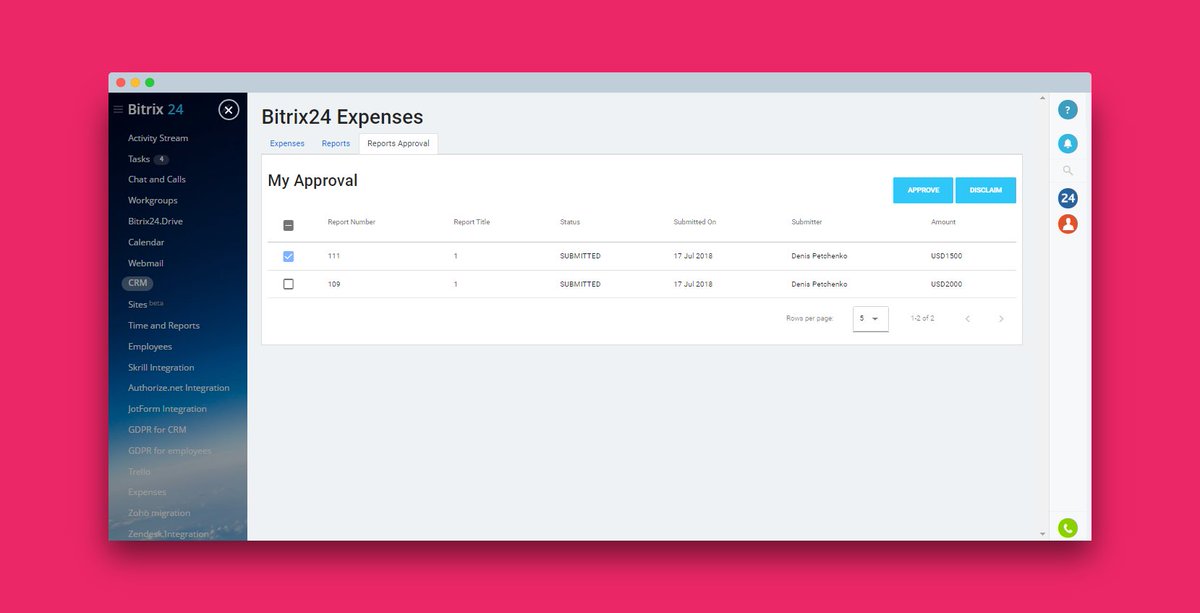Open Trello in sidebar
This screenshot has height=613, width=1200.
click(x=139, y=471)
